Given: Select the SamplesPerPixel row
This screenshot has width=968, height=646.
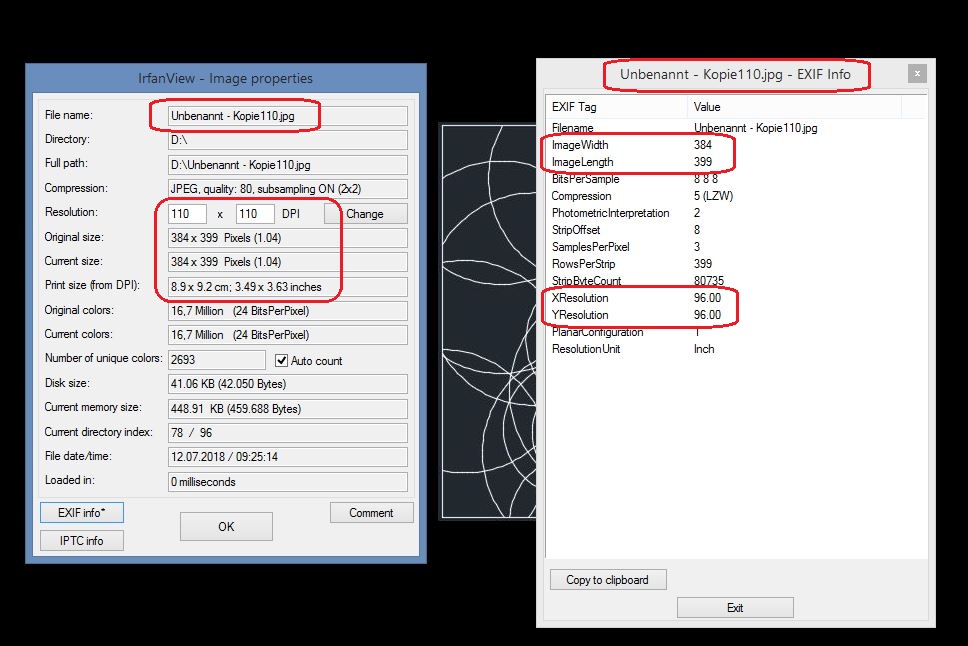Looking at the screenshot, I should 736,247.
